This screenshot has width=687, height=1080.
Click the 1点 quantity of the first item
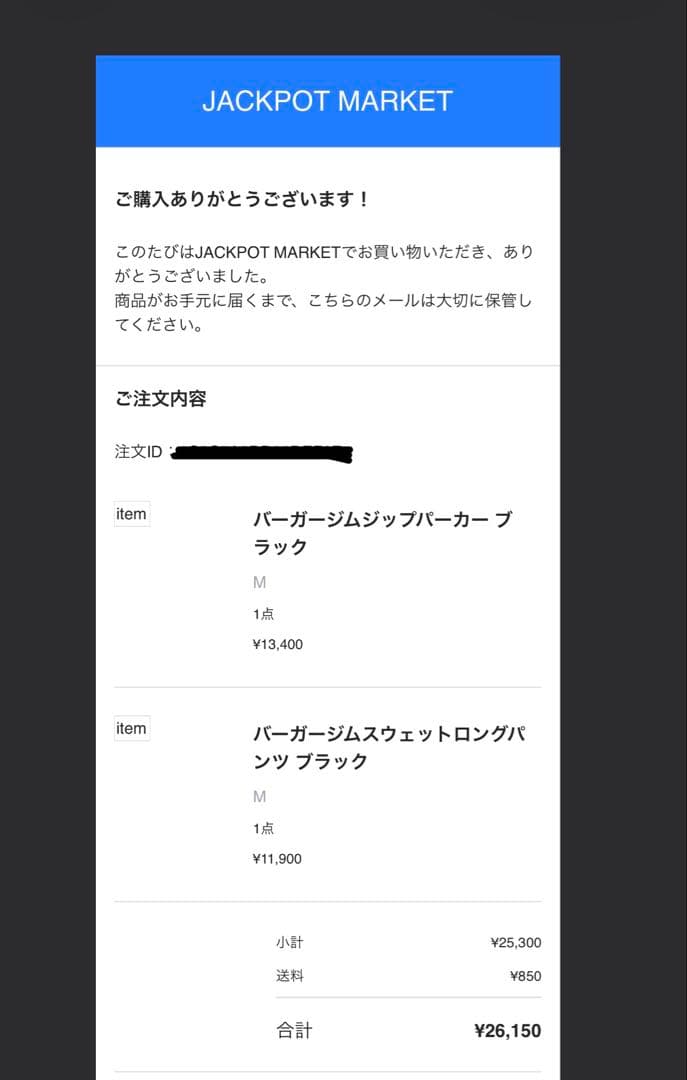click(x=264, y=614)
